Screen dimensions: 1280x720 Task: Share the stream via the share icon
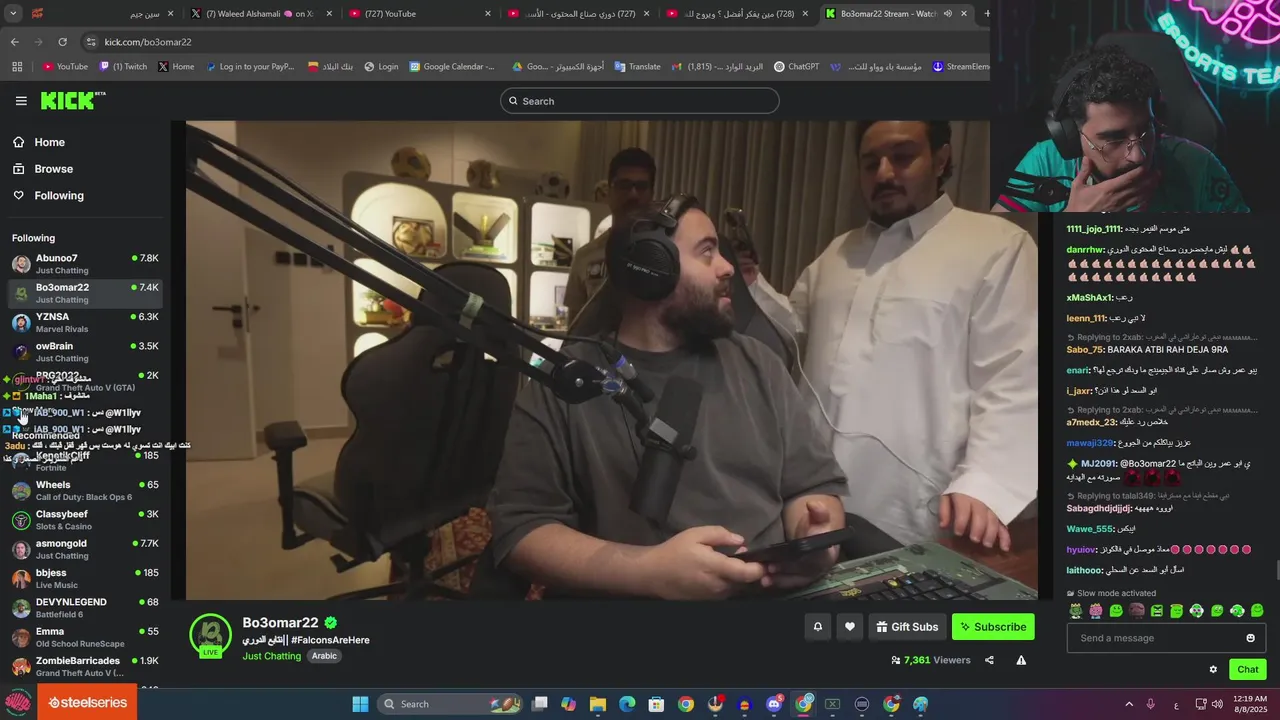pos(989,660)
